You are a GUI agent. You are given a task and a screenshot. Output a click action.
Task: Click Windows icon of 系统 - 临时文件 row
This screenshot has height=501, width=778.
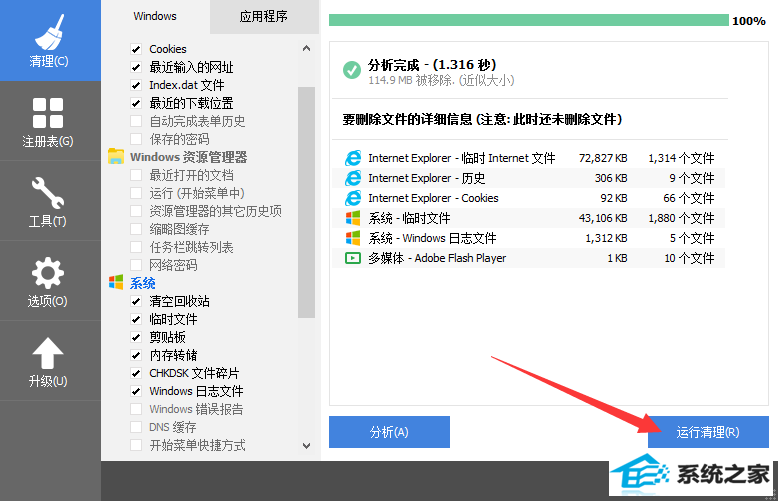pos(353,218)
